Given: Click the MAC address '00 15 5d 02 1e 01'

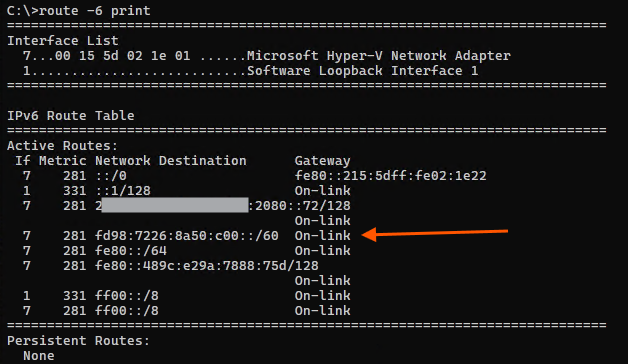Looking at the screenshot, I should coord(123,56).
